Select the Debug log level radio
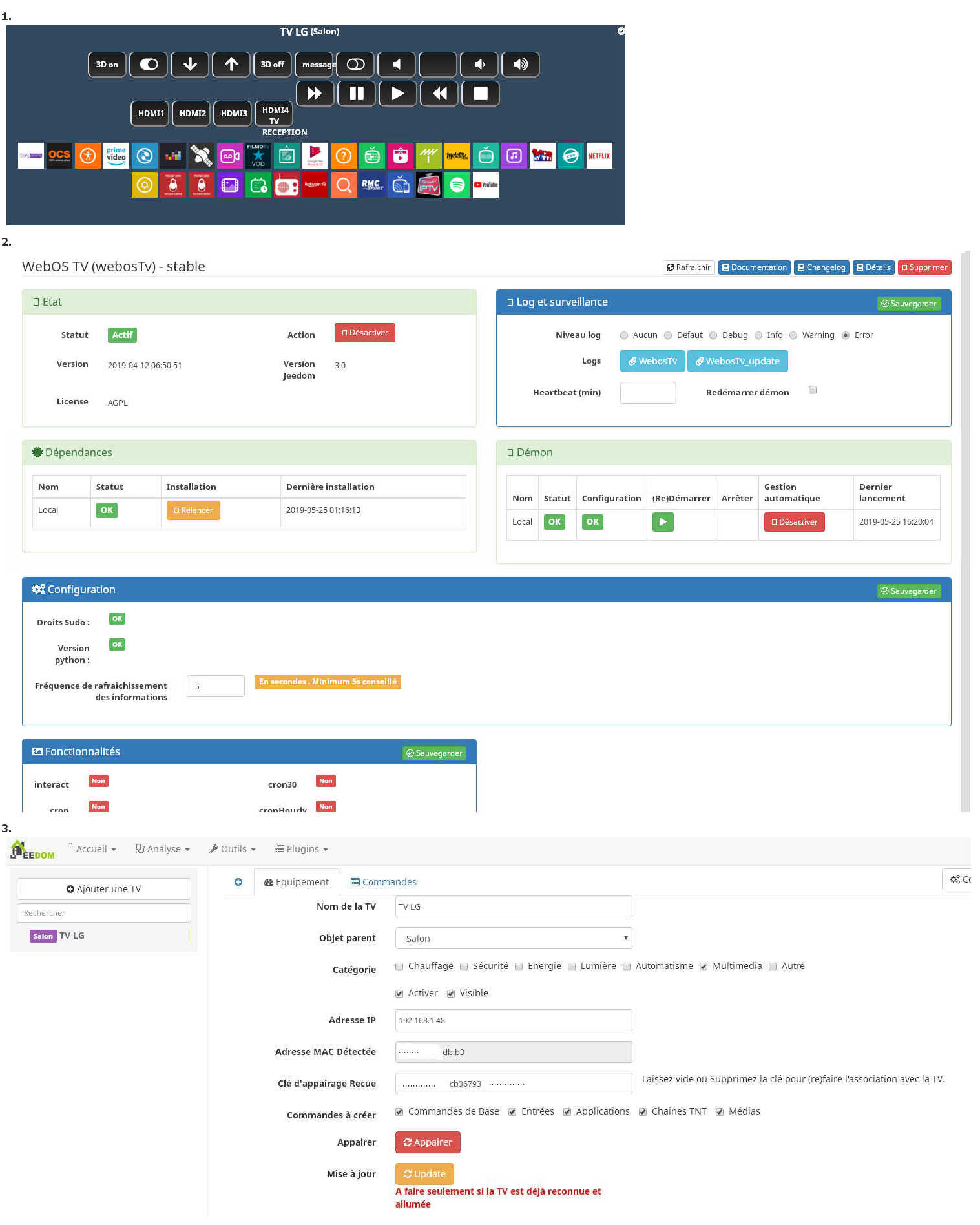Screen dimensions: 980x1225 (713, 335)
